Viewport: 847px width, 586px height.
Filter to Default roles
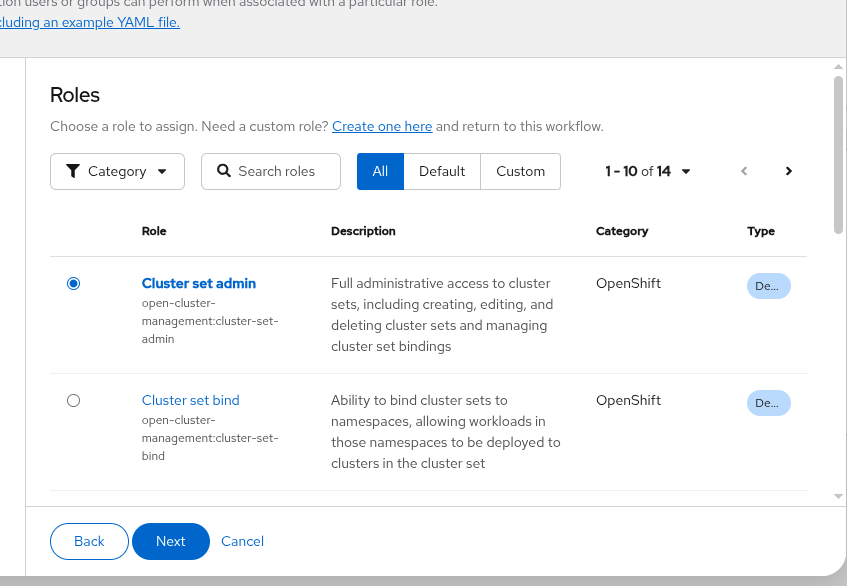pos(442,171)
